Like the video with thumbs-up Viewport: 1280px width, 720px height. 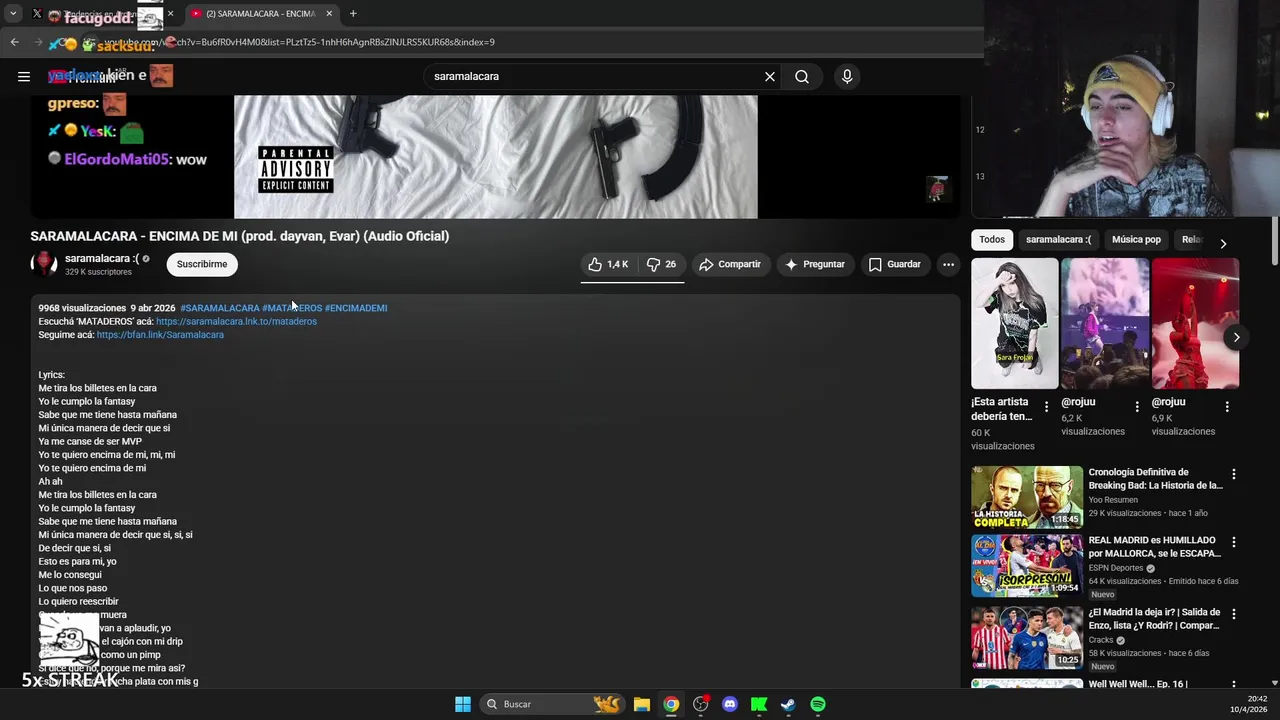(609, 264)
